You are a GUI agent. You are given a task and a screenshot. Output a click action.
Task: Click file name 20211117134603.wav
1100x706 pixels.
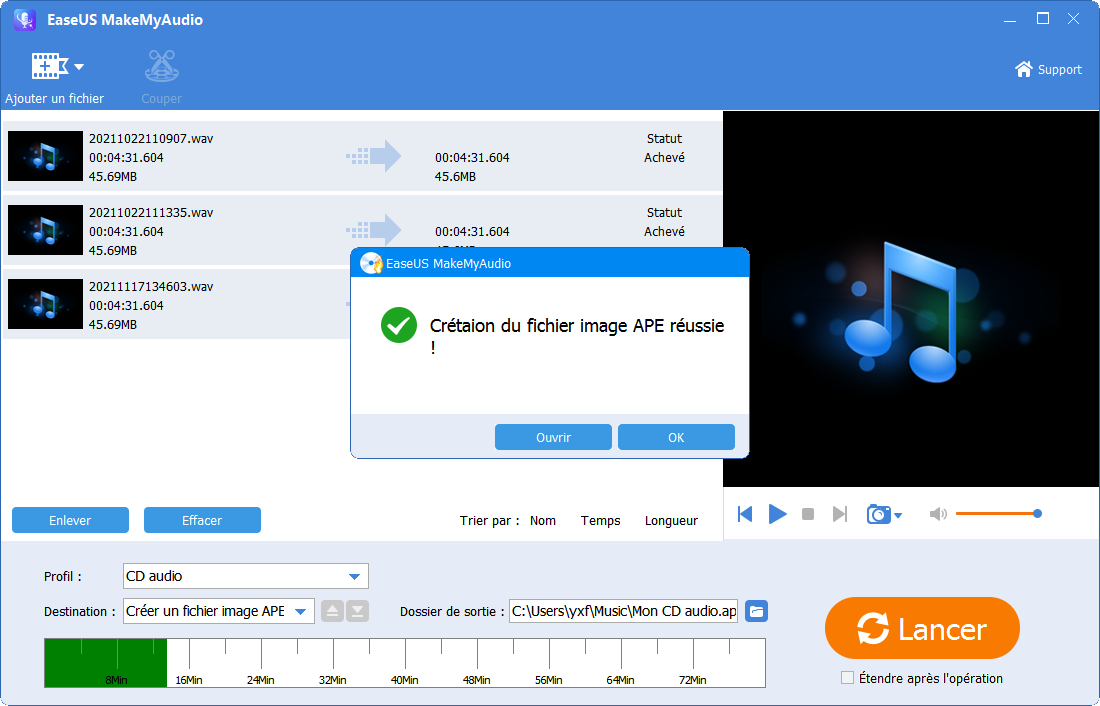(151, 286)
